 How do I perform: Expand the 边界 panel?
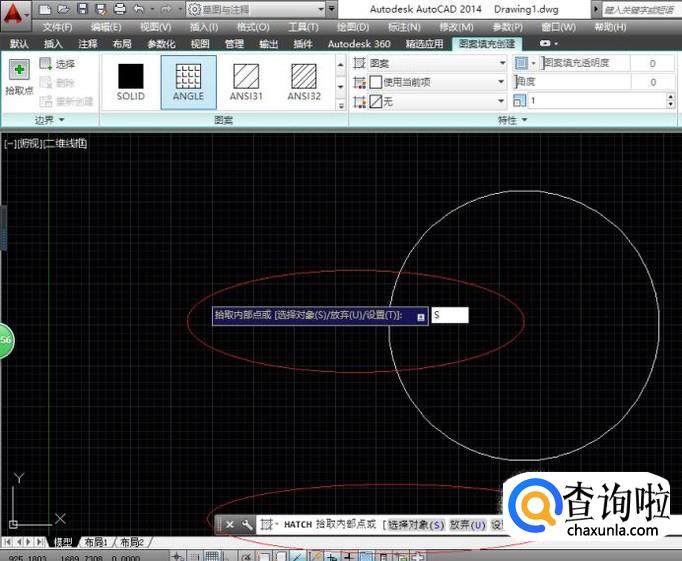[49, 120]
